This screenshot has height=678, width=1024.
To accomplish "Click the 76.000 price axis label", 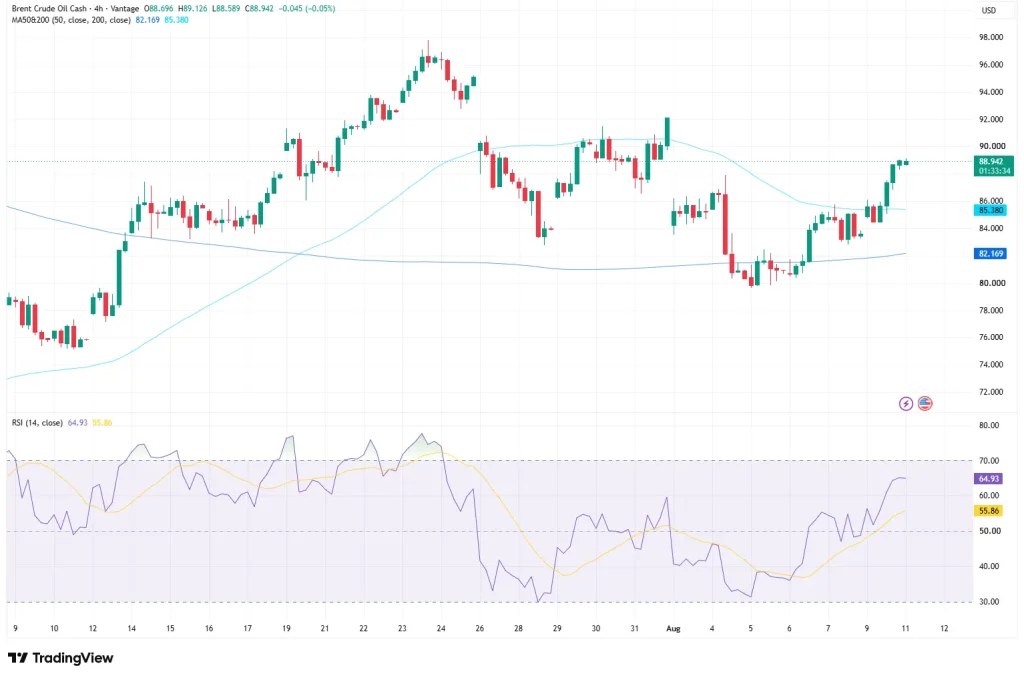I will [x=991, y=338].
